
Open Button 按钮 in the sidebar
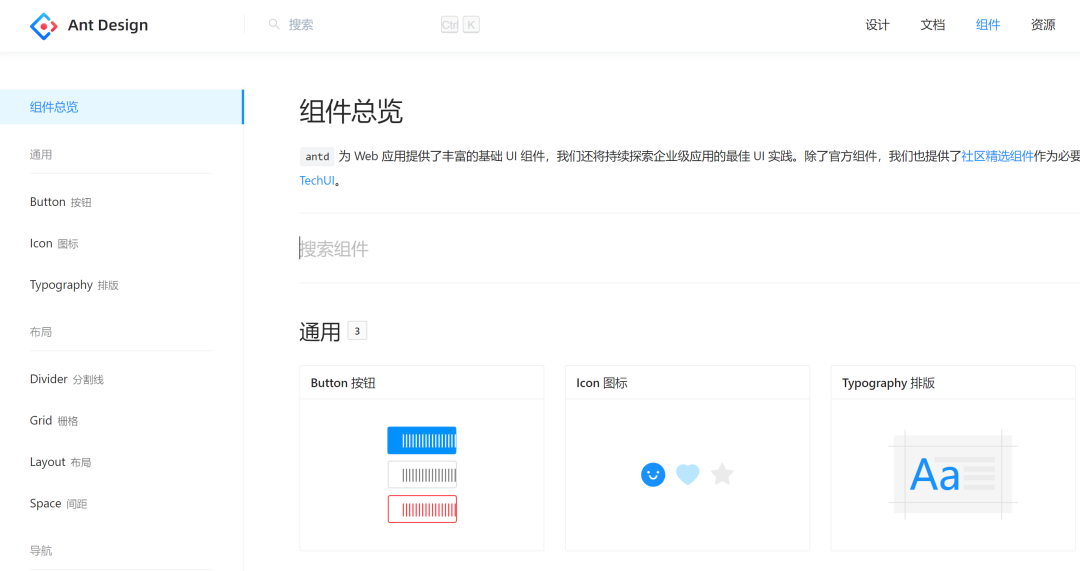point(60,202)
